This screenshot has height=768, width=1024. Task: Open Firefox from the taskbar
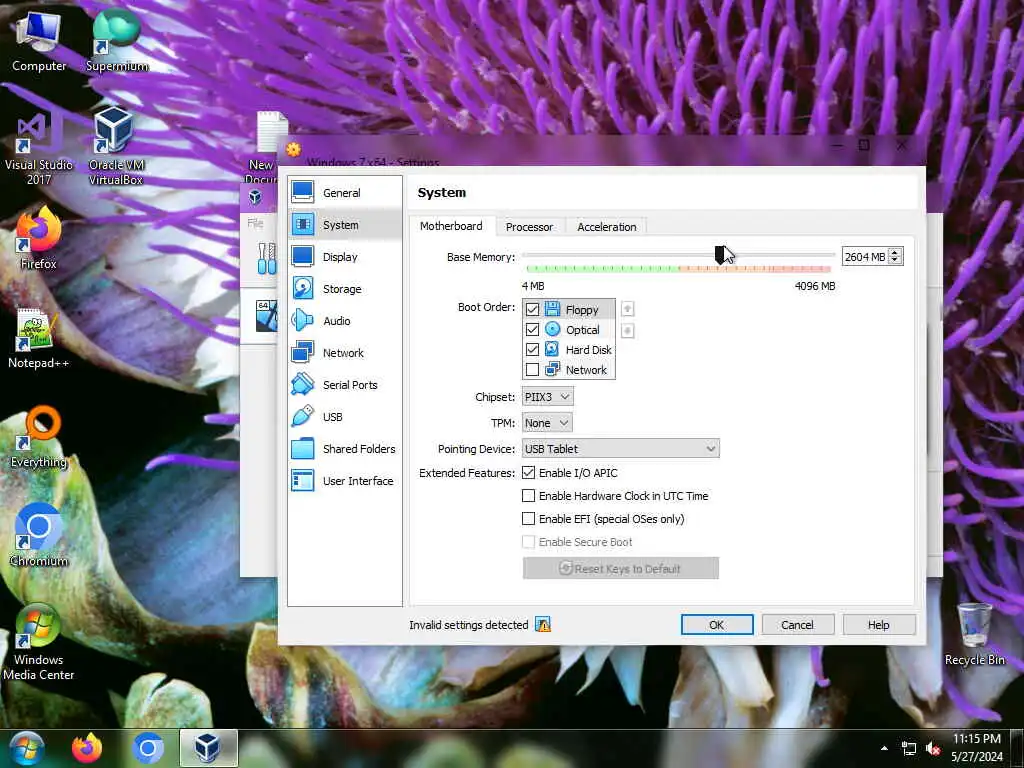pos(87,748)
